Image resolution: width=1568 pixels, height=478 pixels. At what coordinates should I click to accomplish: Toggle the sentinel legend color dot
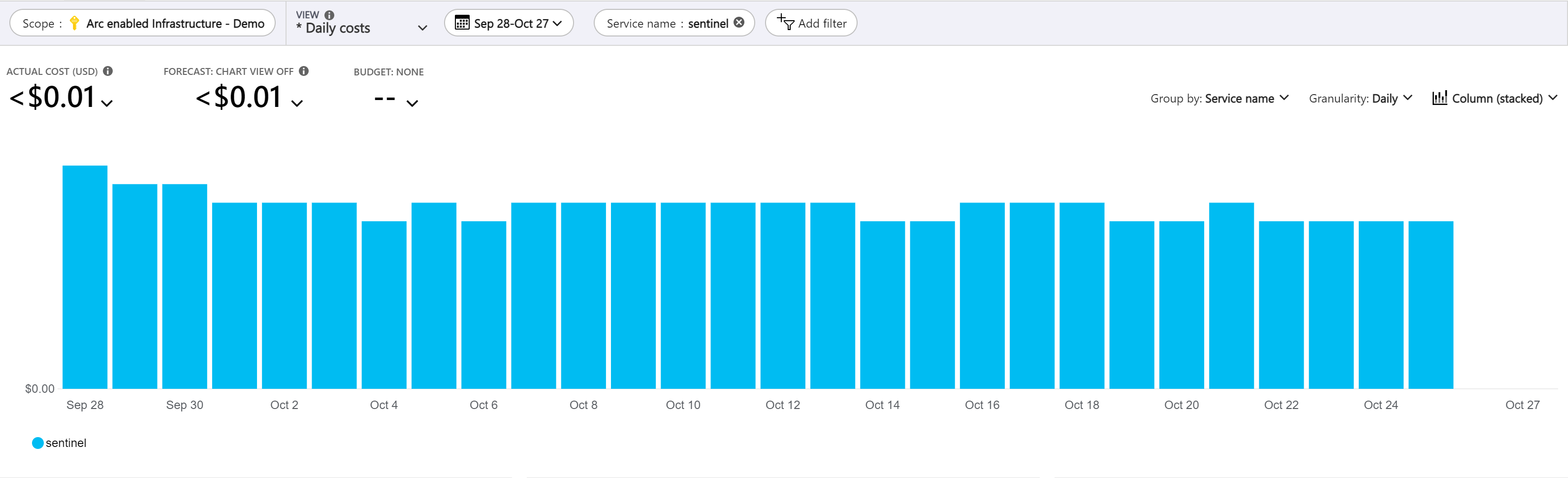coord(38,443)
